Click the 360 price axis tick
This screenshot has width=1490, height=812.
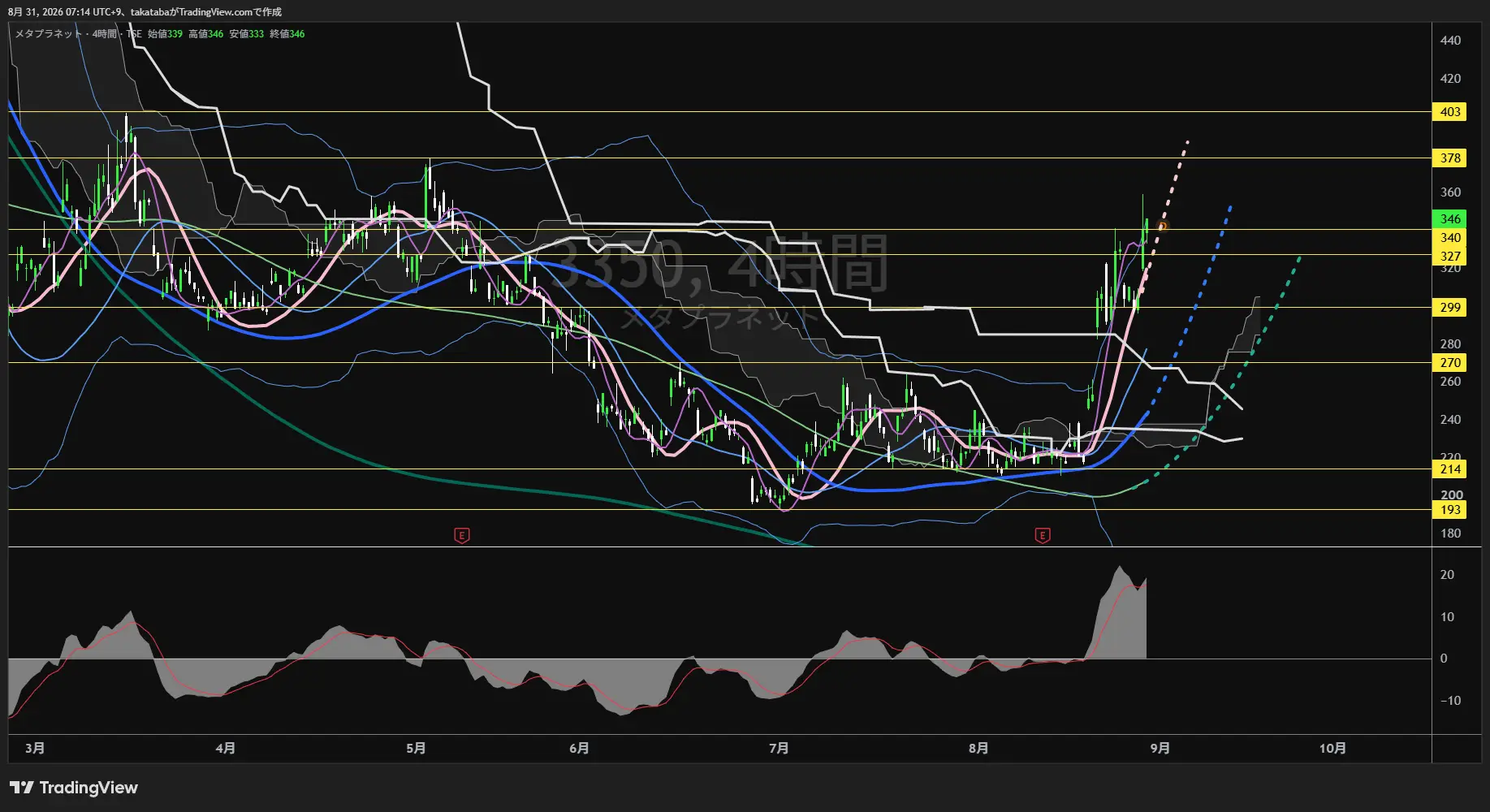1450,192
